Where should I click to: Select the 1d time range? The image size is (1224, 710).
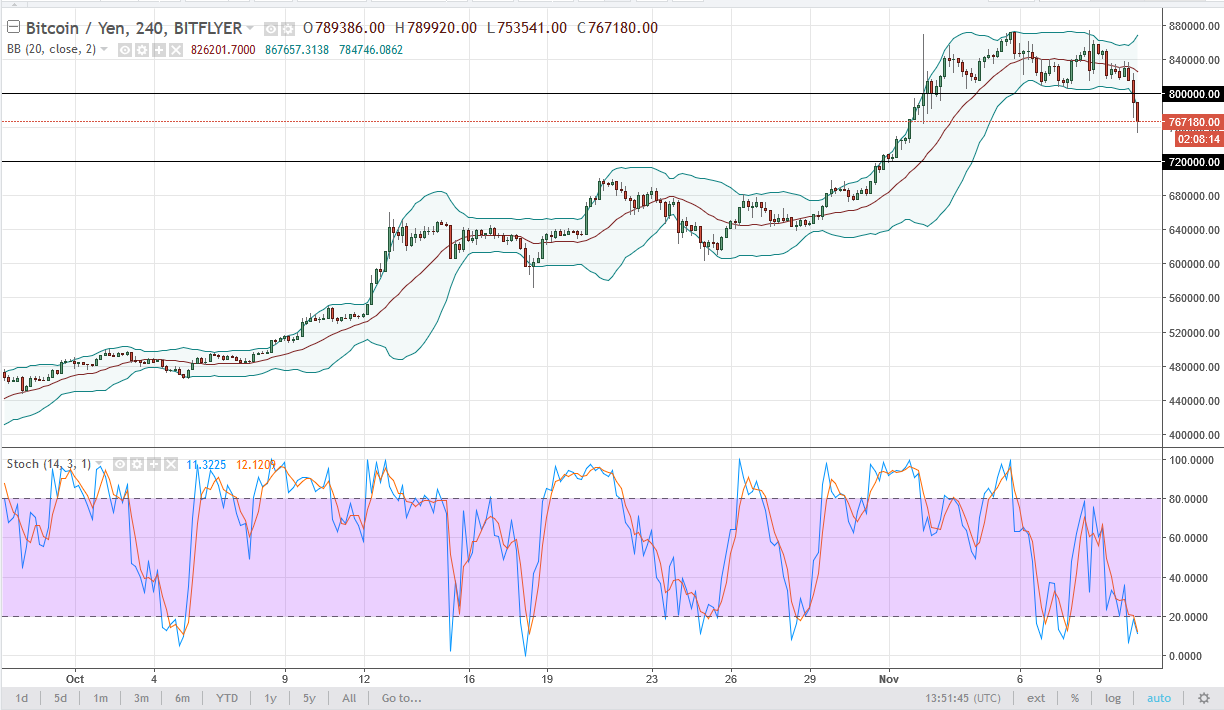pos(21,698)
